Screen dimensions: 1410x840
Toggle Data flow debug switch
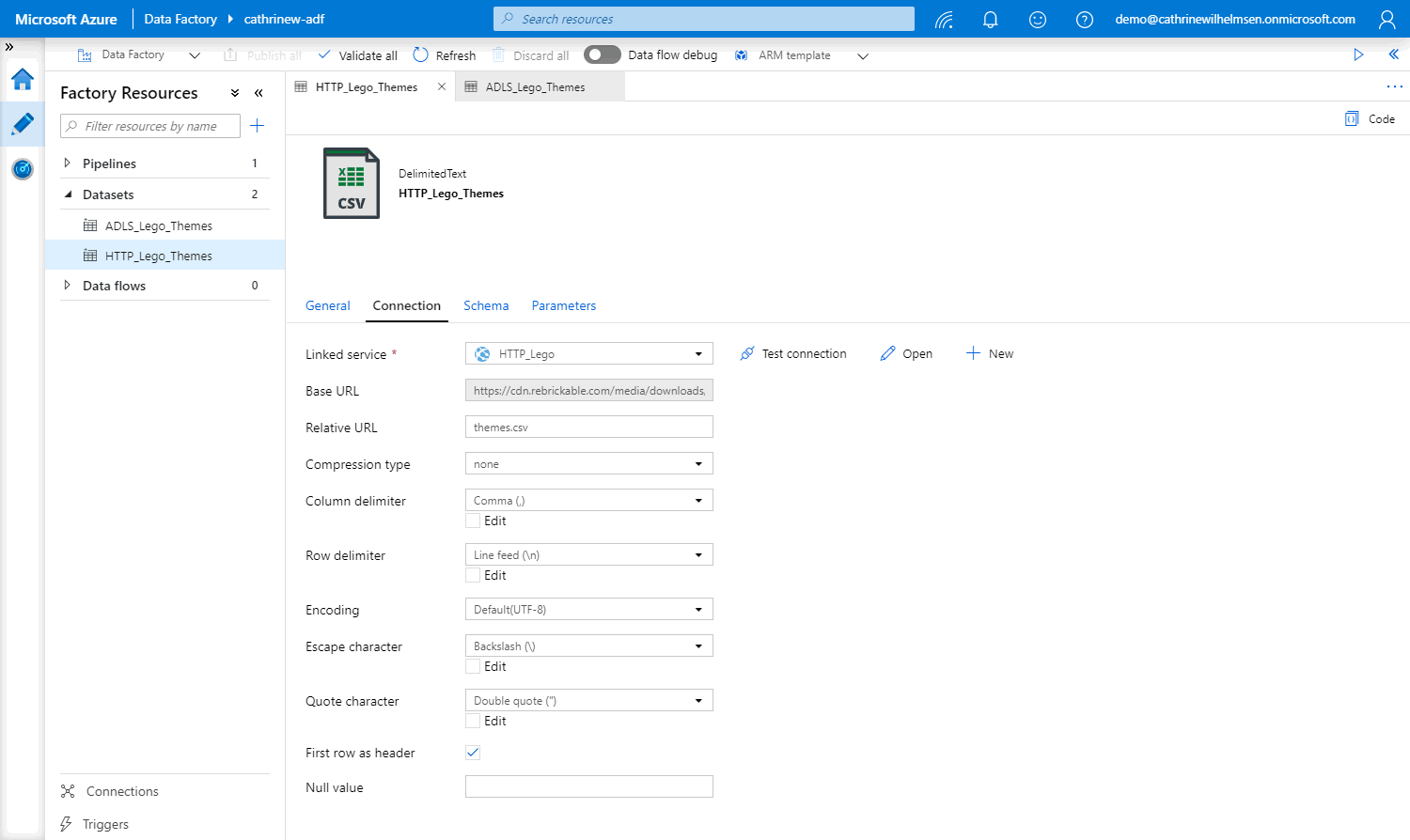602,55
